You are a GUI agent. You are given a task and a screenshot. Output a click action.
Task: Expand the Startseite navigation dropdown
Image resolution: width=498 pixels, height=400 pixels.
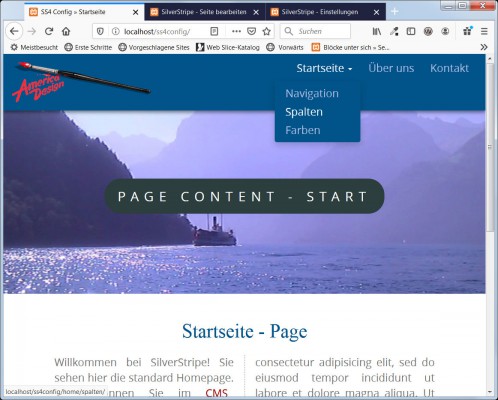[324, 68]
